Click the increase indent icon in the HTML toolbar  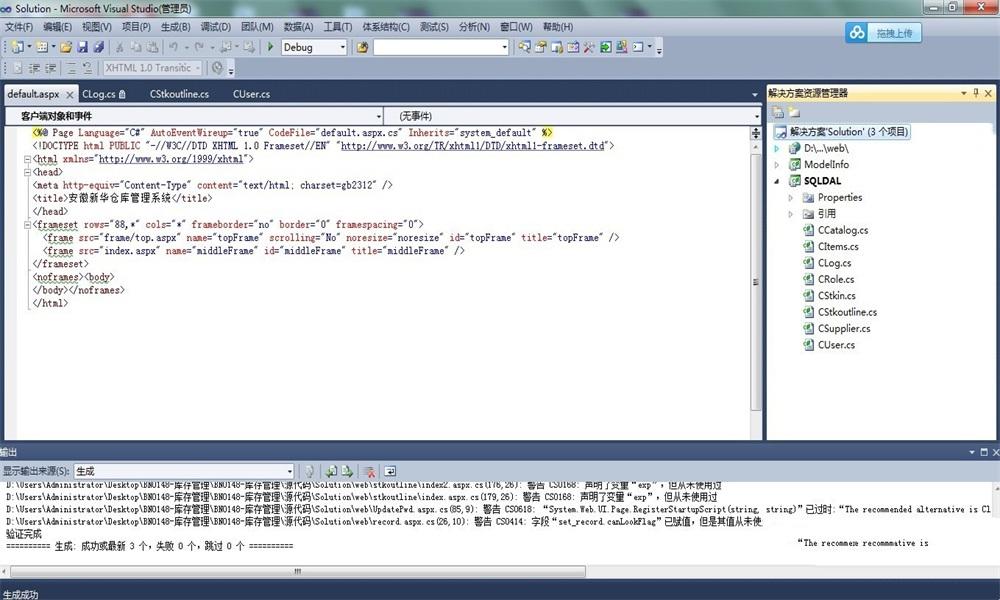(50, 68)
